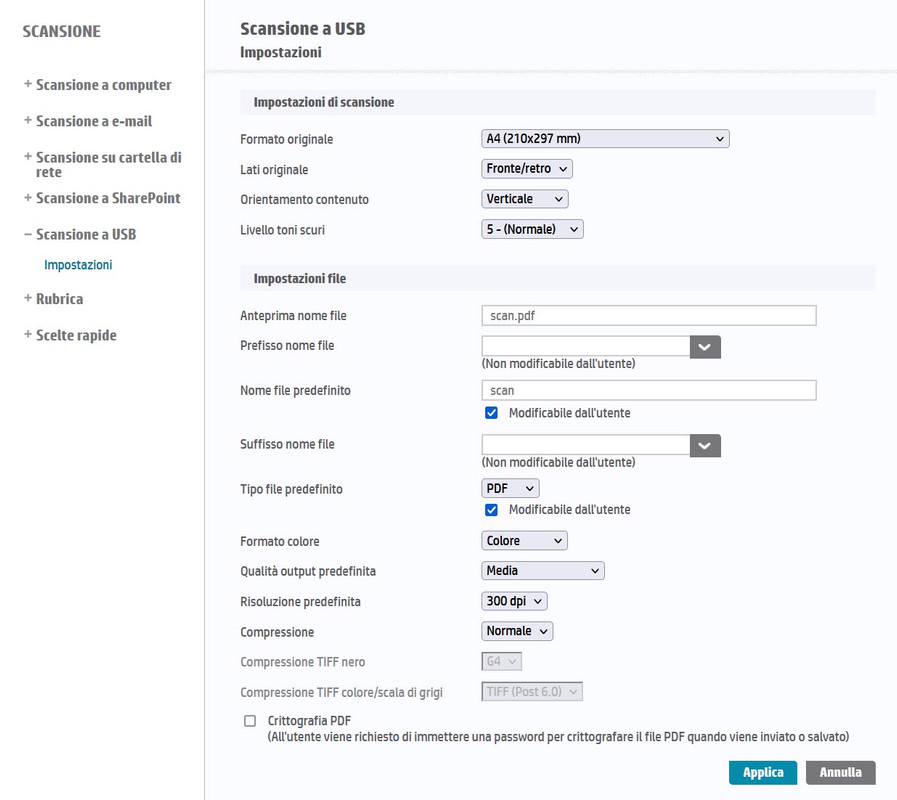Open the Lati originale Fronte/retro dropdown

point(526,169)
